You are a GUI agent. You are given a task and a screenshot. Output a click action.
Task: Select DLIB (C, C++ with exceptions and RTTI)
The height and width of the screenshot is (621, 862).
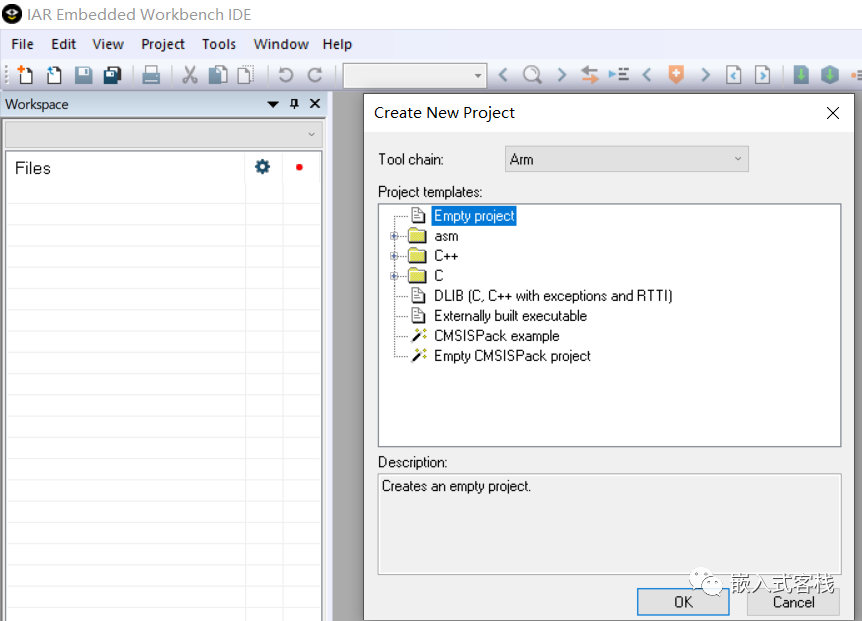click(553, 296)
